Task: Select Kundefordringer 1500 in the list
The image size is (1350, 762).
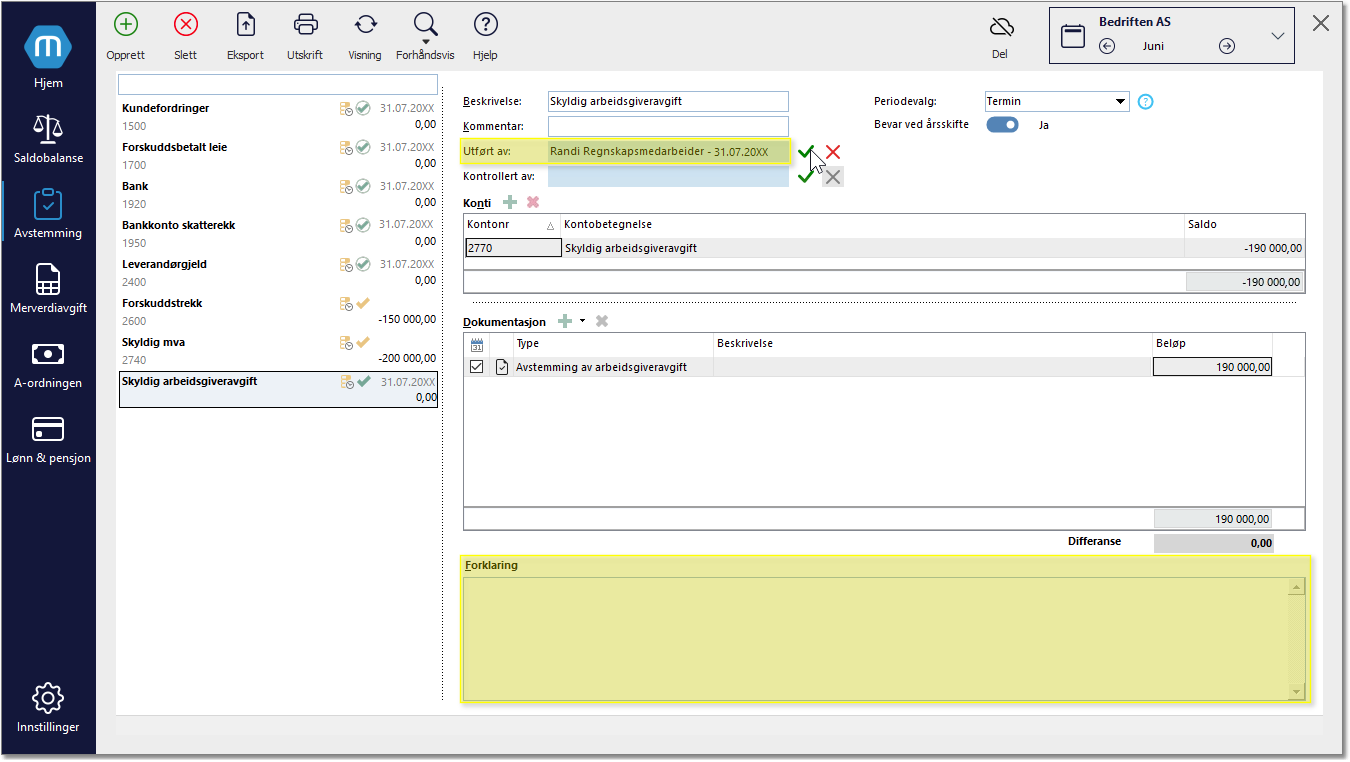Action: (278, 117)
